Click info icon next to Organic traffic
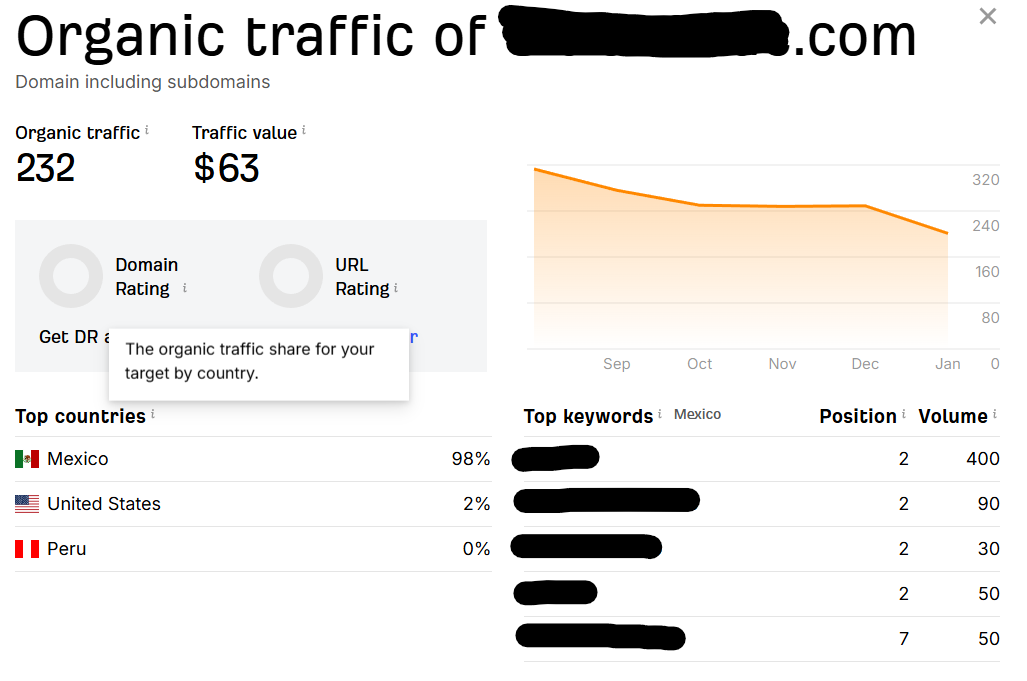Viewport: 1027px width, 681px height. click(147, 130)
